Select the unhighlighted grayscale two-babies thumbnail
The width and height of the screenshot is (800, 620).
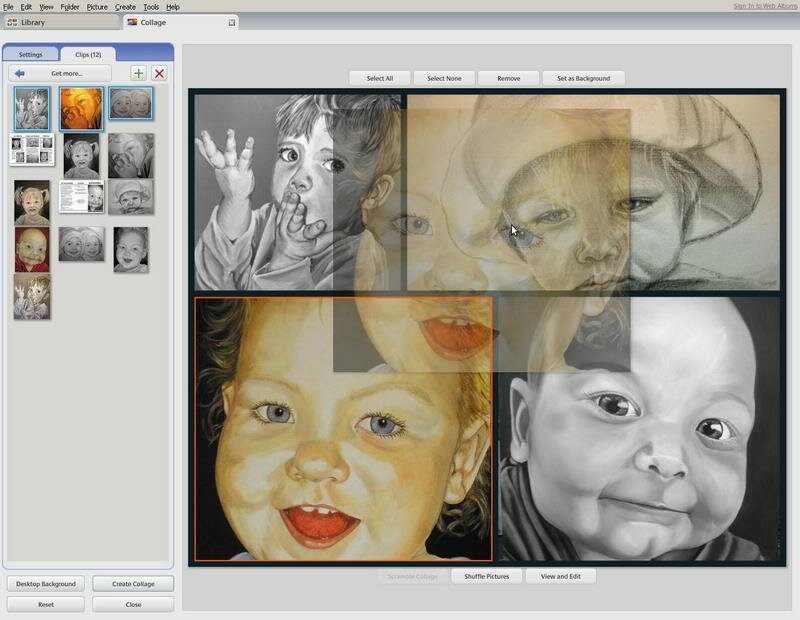82,244
